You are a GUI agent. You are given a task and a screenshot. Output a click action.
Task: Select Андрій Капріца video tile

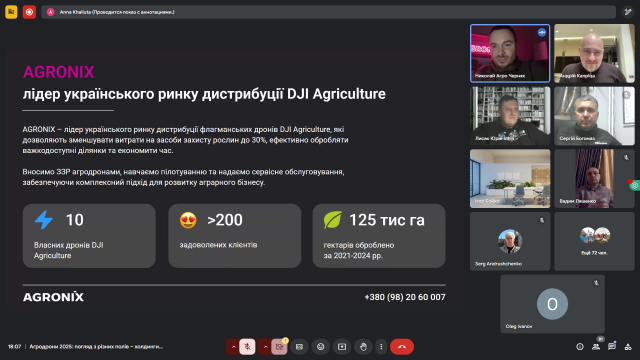click(594, 53)
